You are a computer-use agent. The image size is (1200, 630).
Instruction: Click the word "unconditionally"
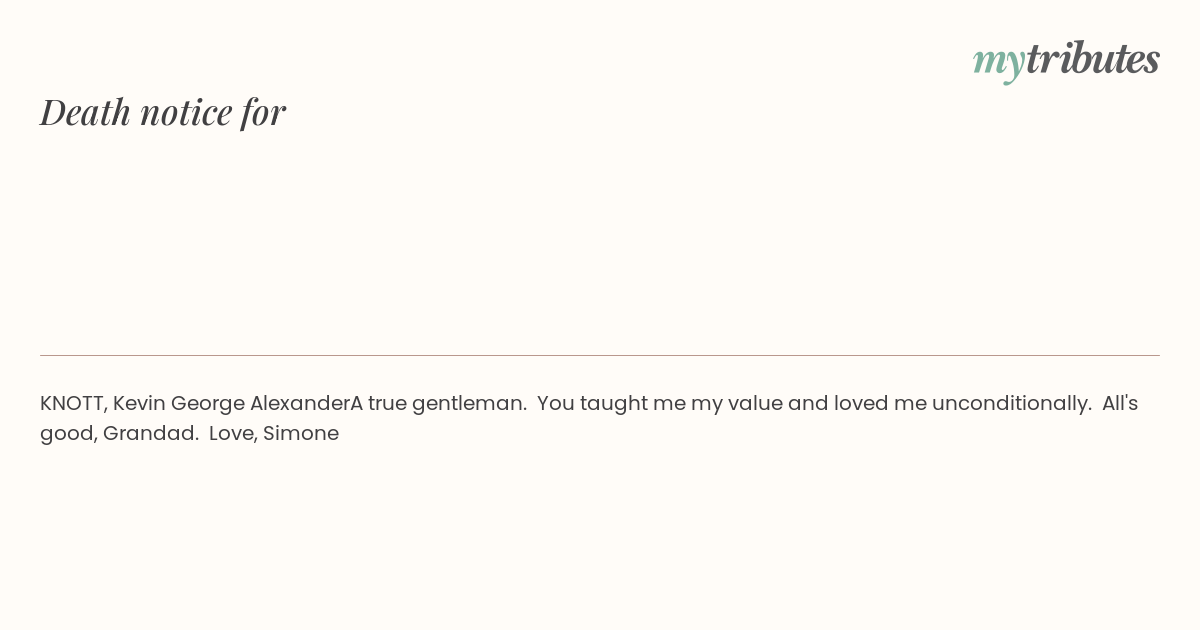pos(1011,404)
